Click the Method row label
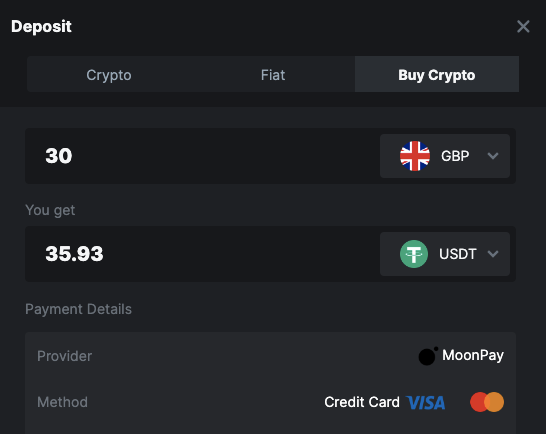The image size is (546, 434). coord(62,402)
